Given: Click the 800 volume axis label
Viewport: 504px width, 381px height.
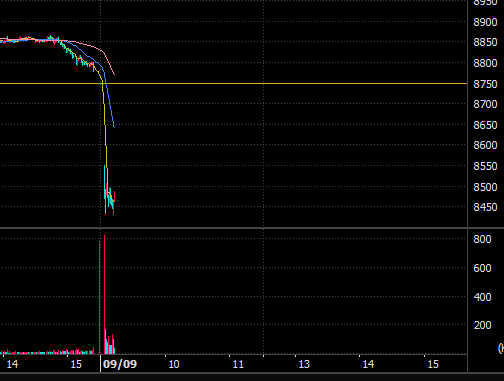Looking at the screenshot, I should [x=482, y=239].
